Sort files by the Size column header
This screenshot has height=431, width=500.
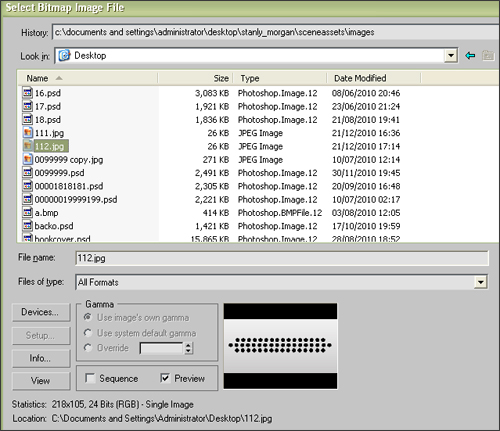(195, 78)
